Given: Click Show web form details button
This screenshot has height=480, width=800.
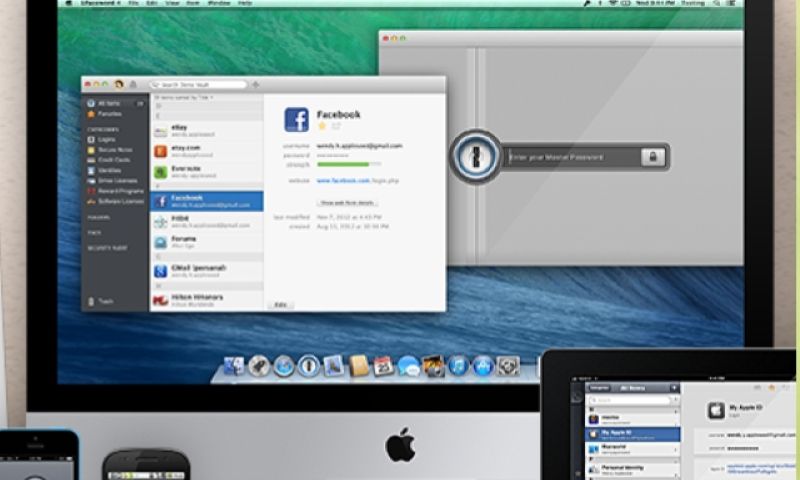Looking at the screenshot, I should tap(347, 203).
